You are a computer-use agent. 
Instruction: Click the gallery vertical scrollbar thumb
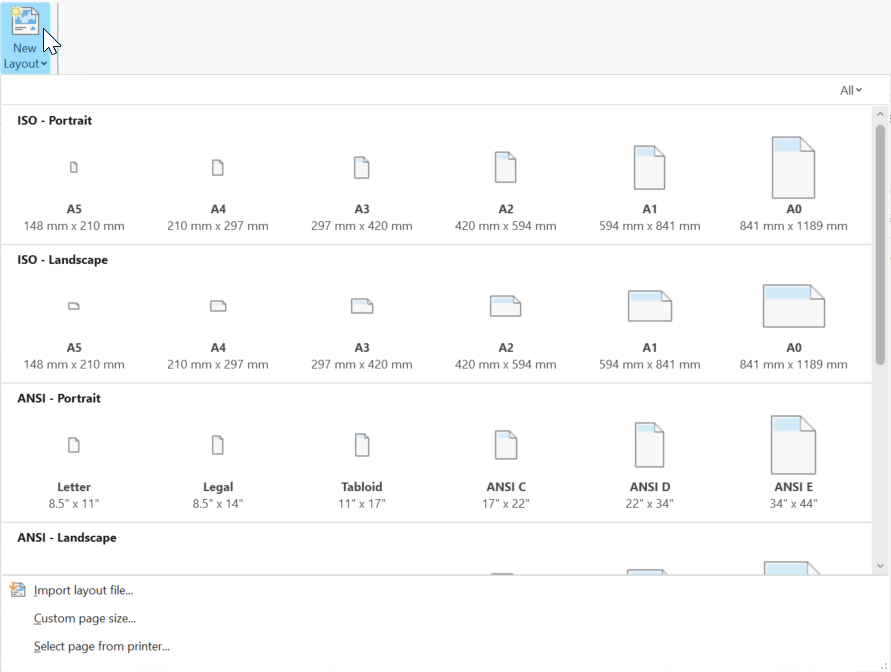point(880,244)
